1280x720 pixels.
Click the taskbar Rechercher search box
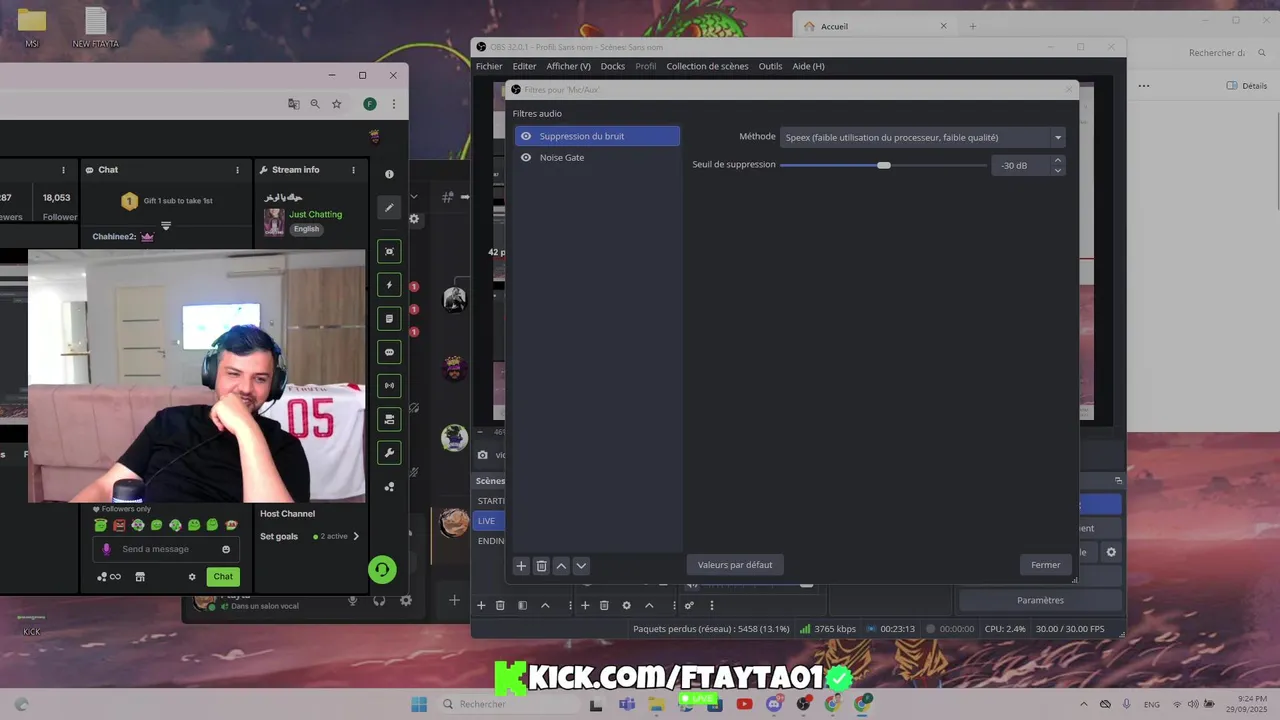click(x=508, y=704)
